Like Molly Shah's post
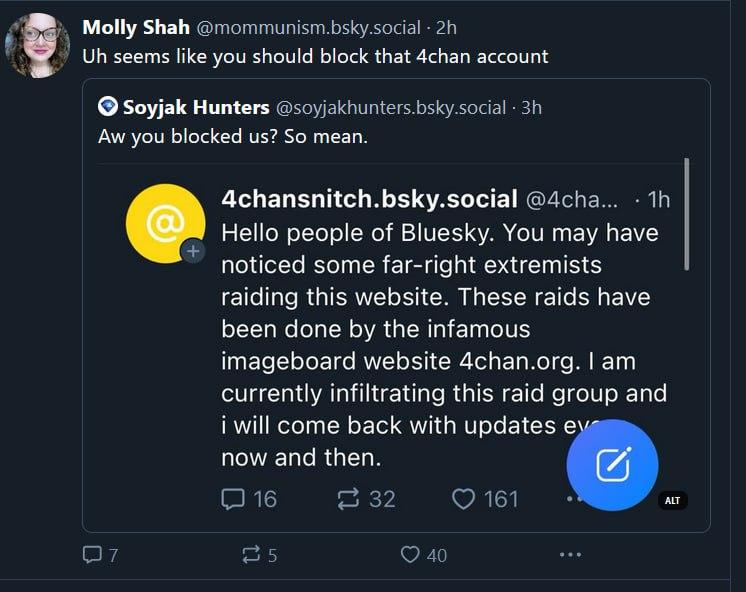Image resolution: width=746 pixels, height=592 pixels. [x=410, y=555]
